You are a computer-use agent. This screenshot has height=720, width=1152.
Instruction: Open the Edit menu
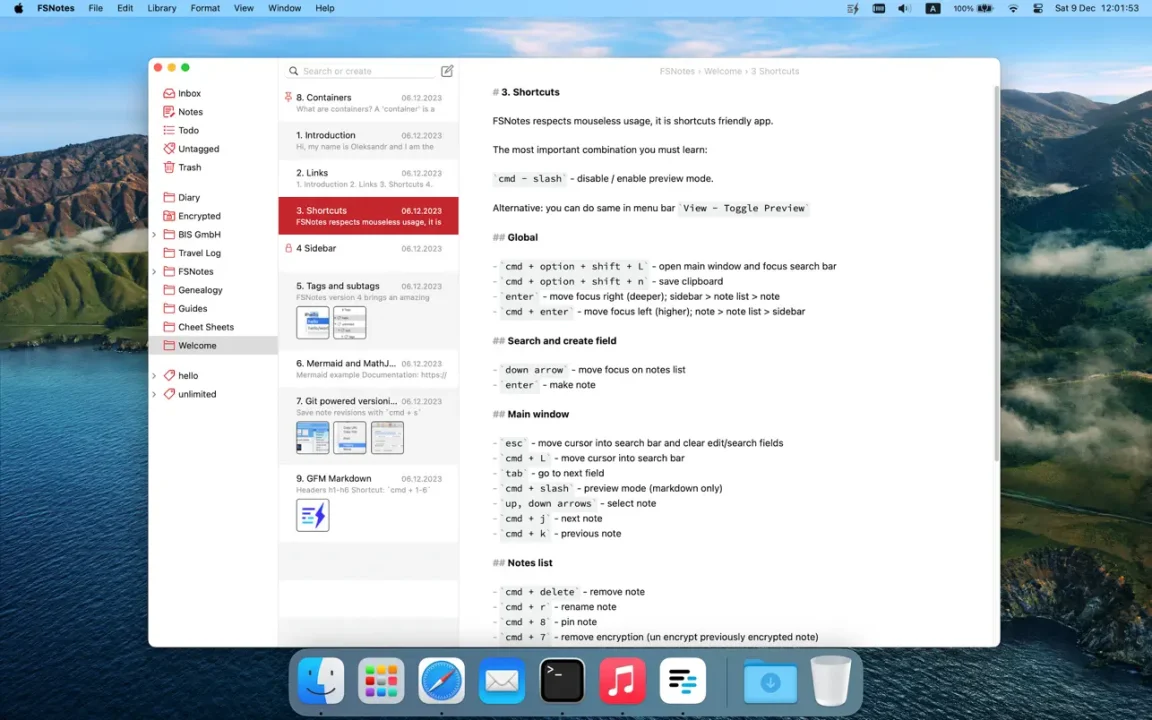pyautogui.click(x=125, y=8)
